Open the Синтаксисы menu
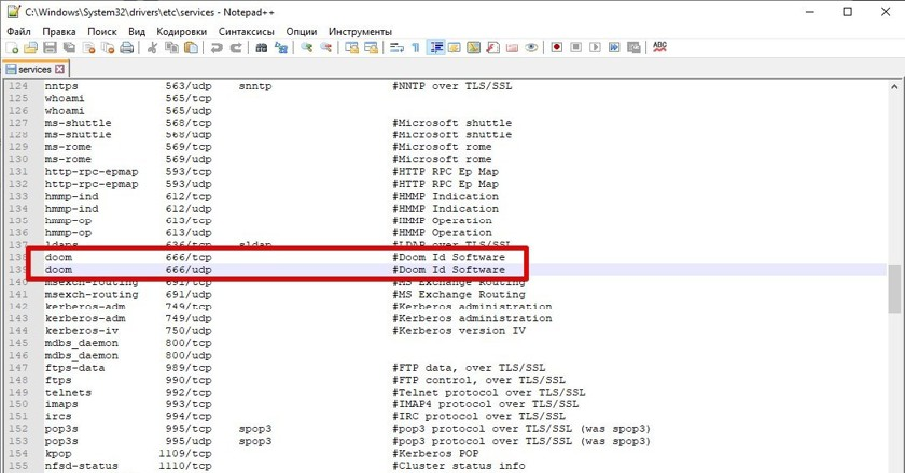This screenshot has width=907, height=473. (x=246, y=31)
